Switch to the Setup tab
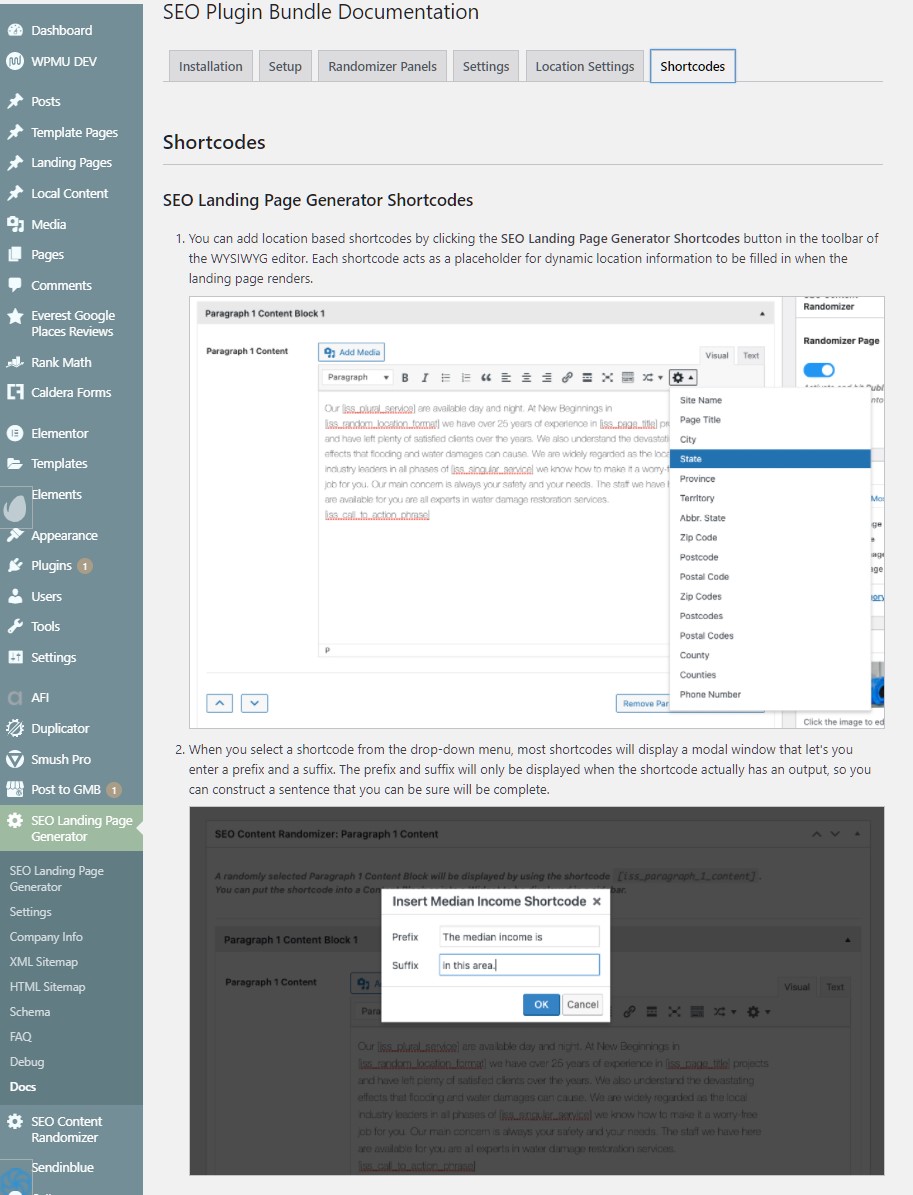The image size is (913, 1195). pos(285,66)
